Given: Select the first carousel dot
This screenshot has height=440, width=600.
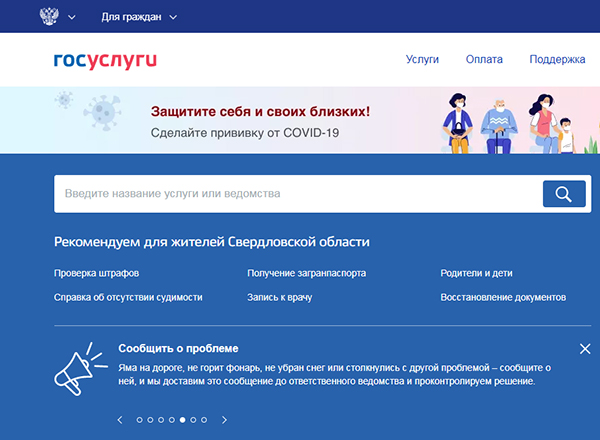Looking at the screenshot, I should pos(140,420).
